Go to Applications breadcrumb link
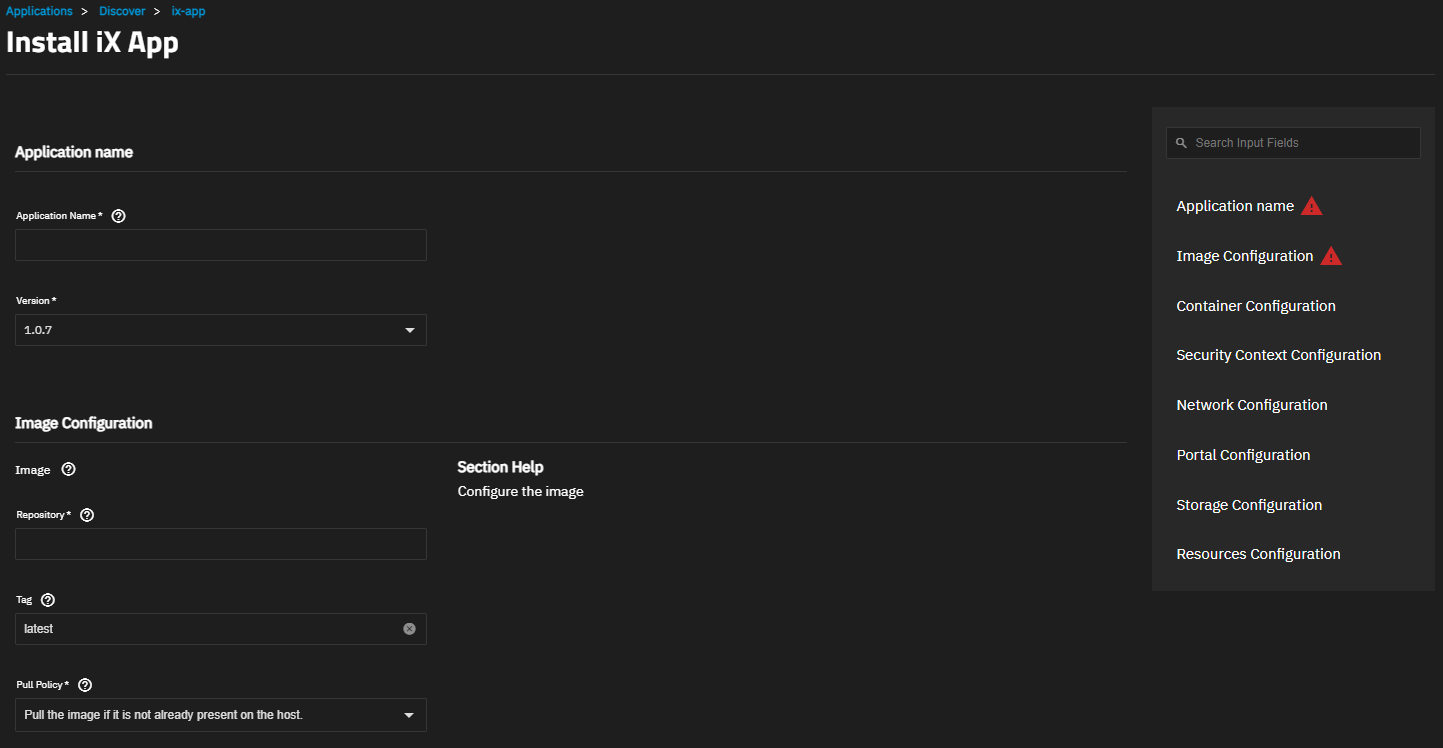The image size is (1443, 748). (x=39, y=11)
